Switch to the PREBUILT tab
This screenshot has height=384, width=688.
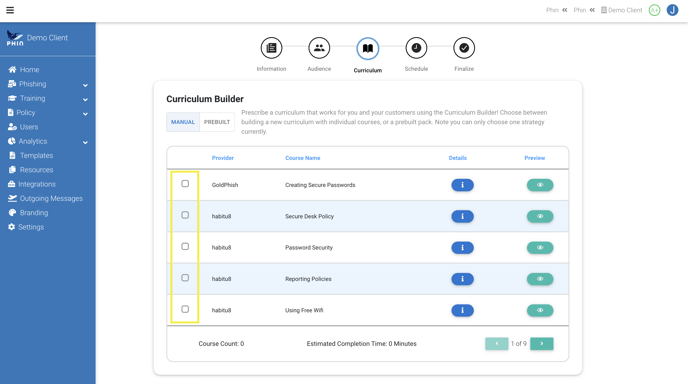(x=217, y=122)
